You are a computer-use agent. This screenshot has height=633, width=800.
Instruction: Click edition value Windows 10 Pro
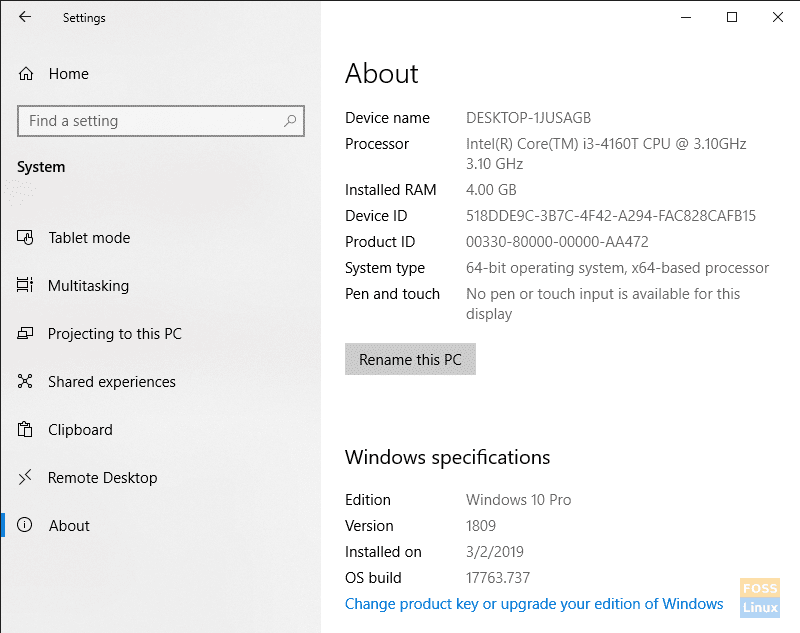518,499
